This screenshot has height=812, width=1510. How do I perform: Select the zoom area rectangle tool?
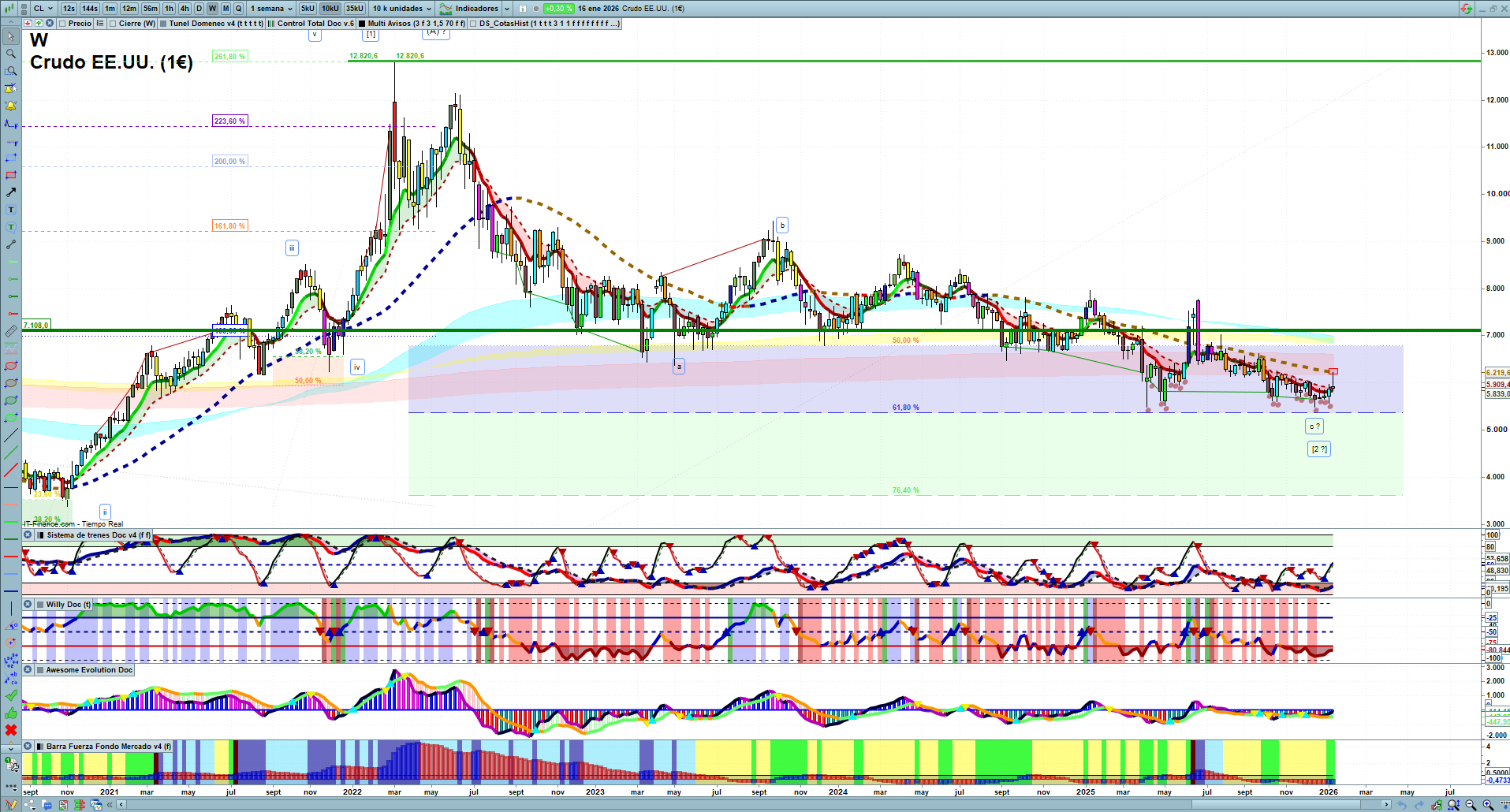11,71
